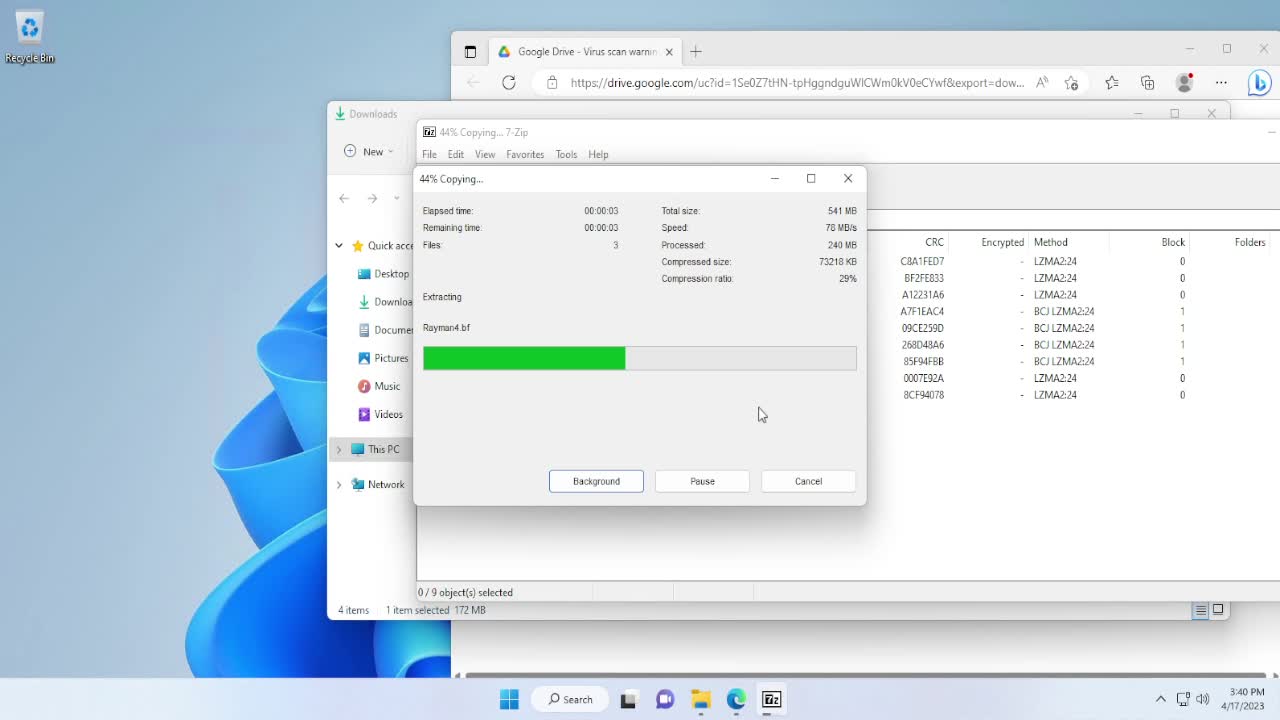Open the Favorites menu in 7-Zip
The image size is (1280, 720).
(x=525, y=154)
